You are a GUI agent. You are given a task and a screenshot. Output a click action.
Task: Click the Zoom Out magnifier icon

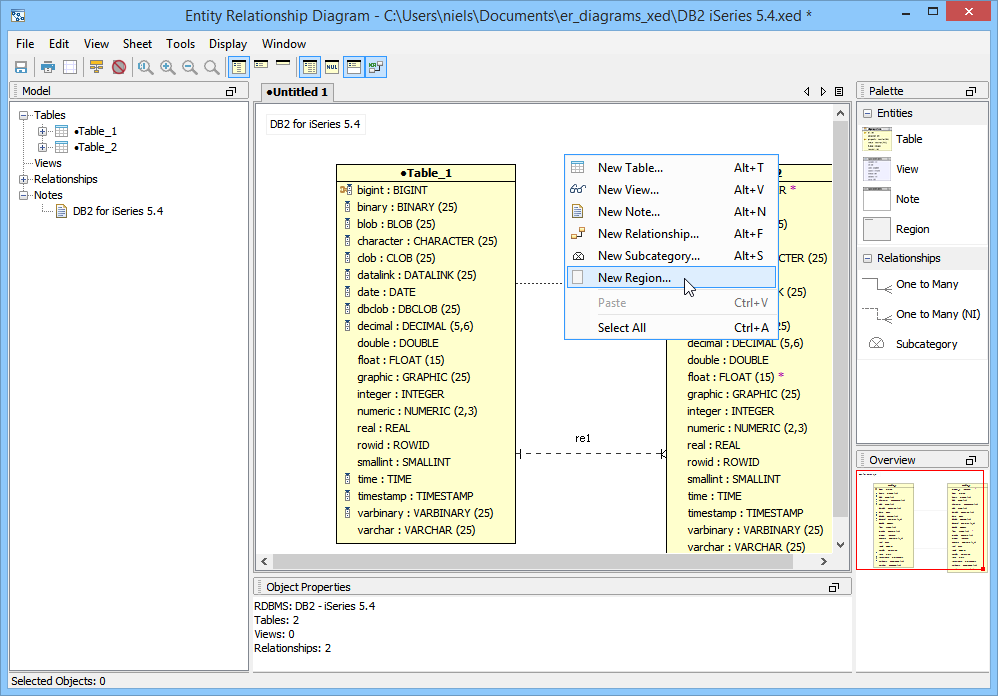tap(190, 67)
